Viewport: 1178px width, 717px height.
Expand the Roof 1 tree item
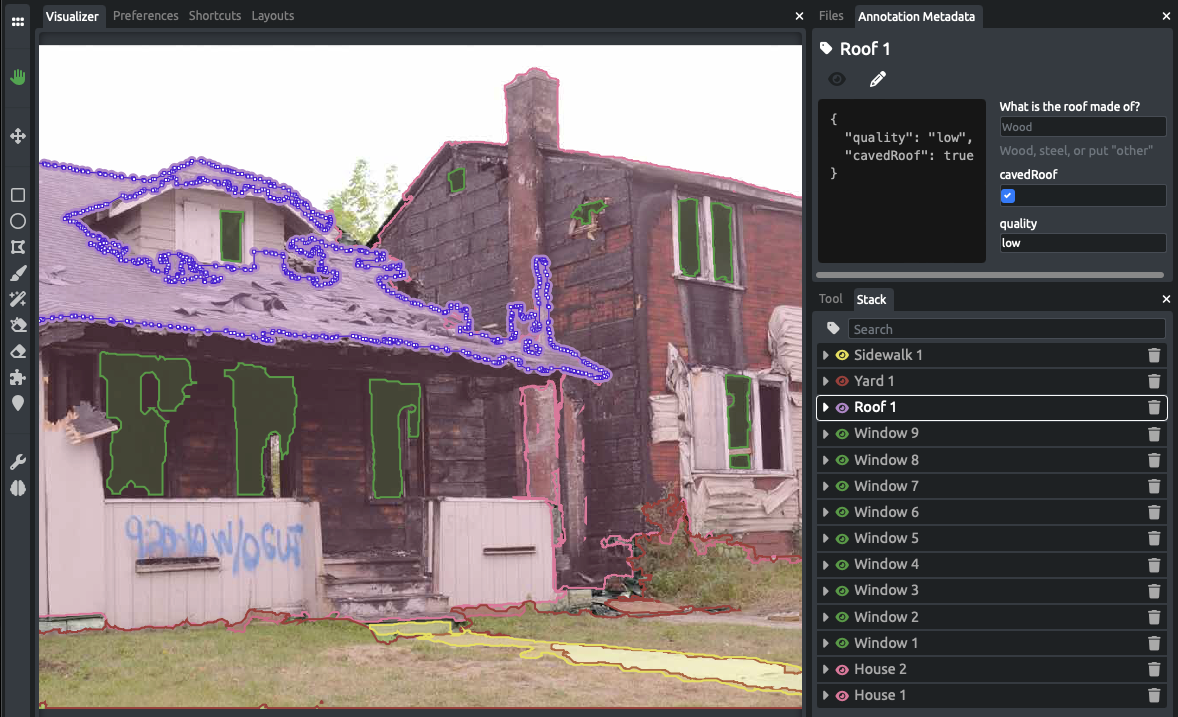coord(825,407)
